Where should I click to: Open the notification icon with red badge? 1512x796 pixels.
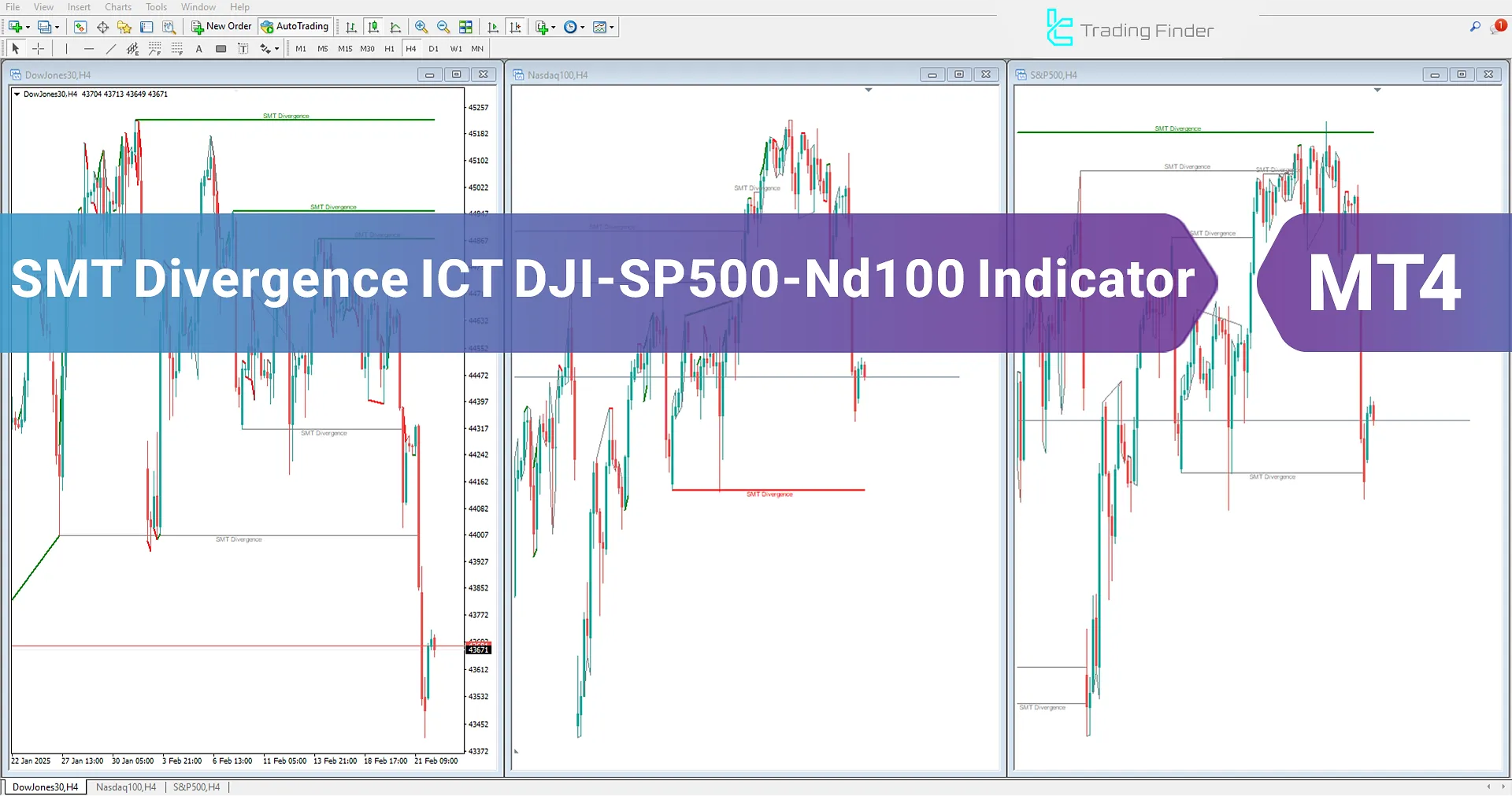pos(1497,27)
